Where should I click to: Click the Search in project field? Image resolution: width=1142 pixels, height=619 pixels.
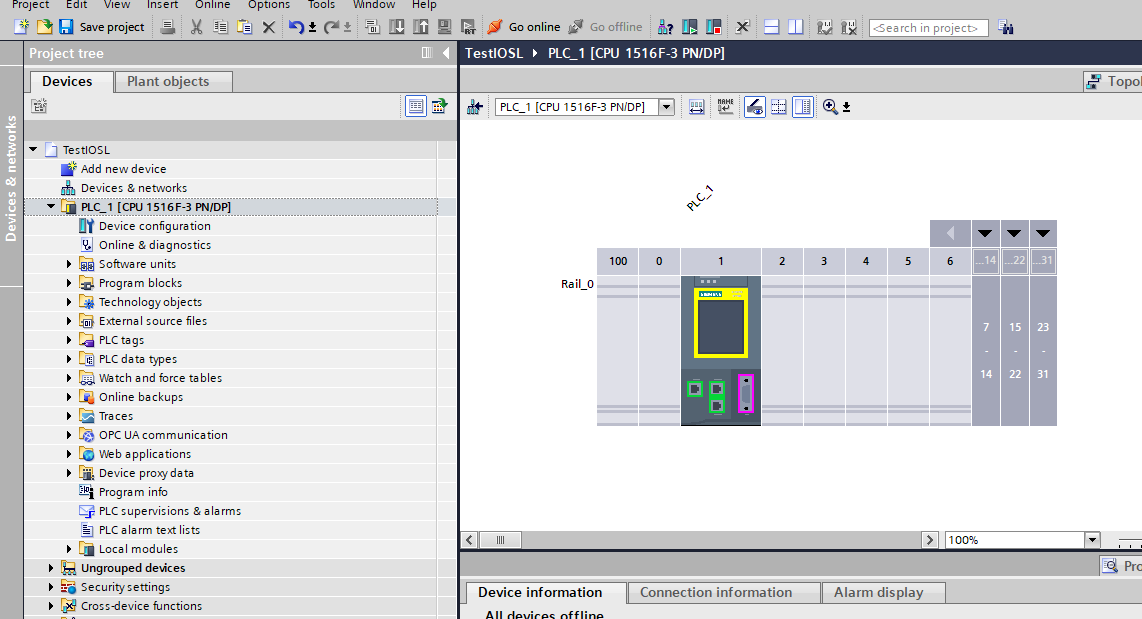click(x=929, y=28)
